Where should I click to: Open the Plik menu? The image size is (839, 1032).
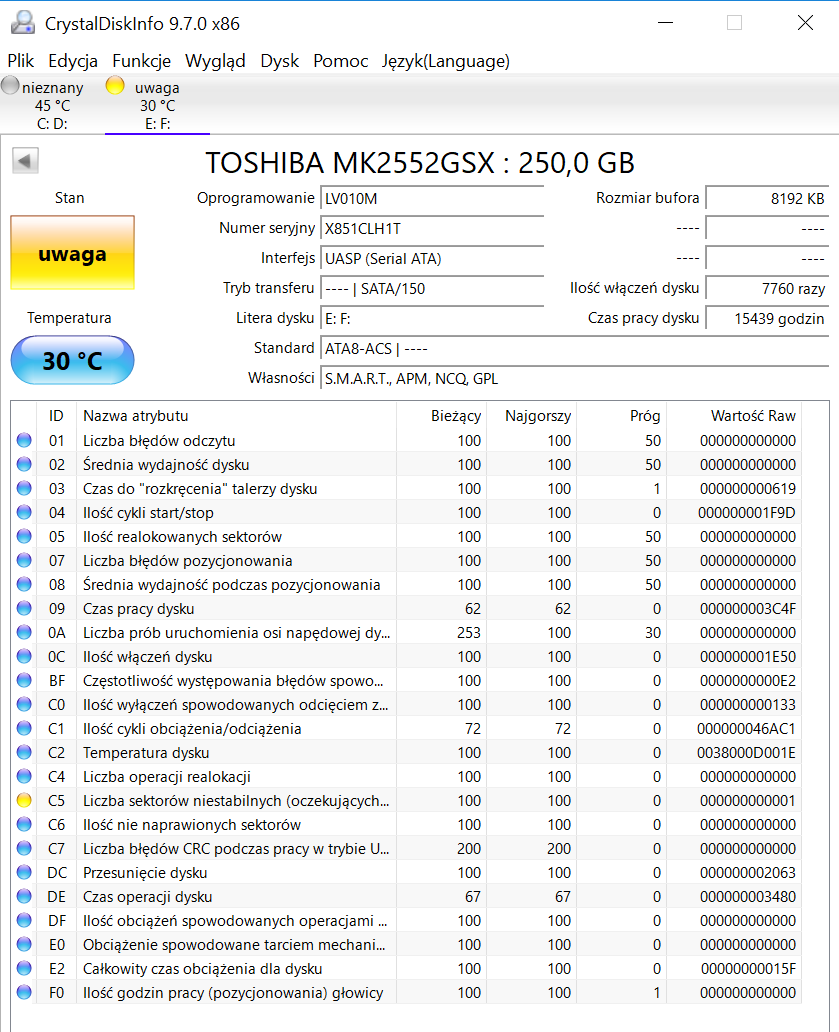(x=20, y=61)
